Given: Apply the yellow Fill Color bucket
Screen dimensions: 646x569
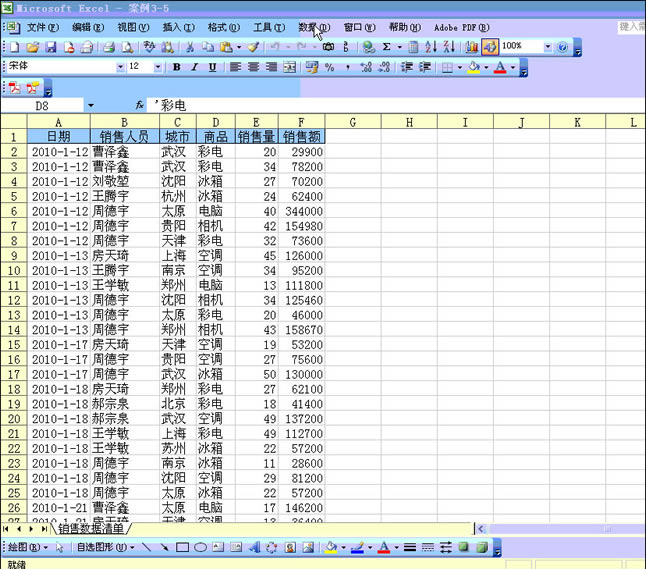Looking at the screenshot, I should (474, 67).
